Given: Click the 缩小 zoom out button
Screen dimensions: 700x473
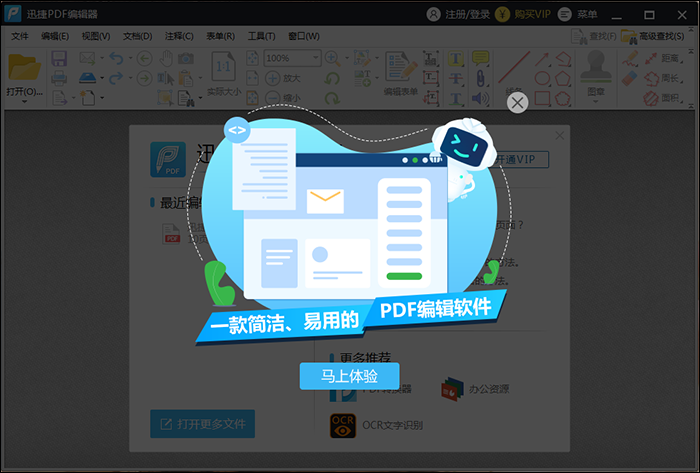Looking at the screenshot, I should [x=283, y=97].
